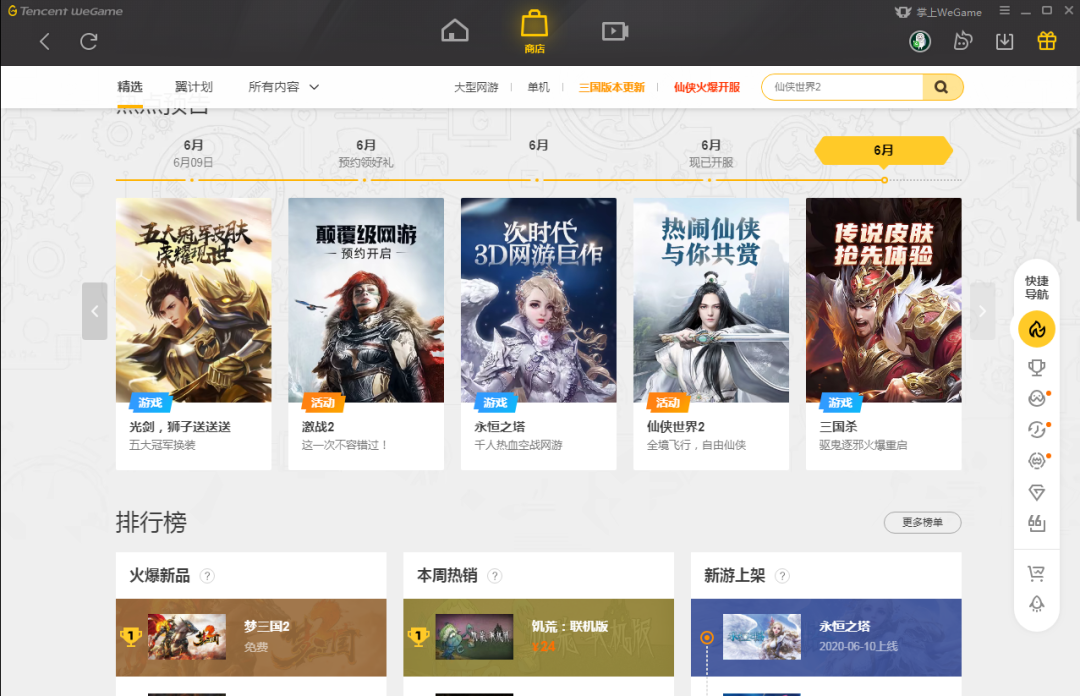Image resolution: width=1080 pixels, height=696 pixels.
Task: Click the yellow gift box icon
Action: [x=1046, y=41]
